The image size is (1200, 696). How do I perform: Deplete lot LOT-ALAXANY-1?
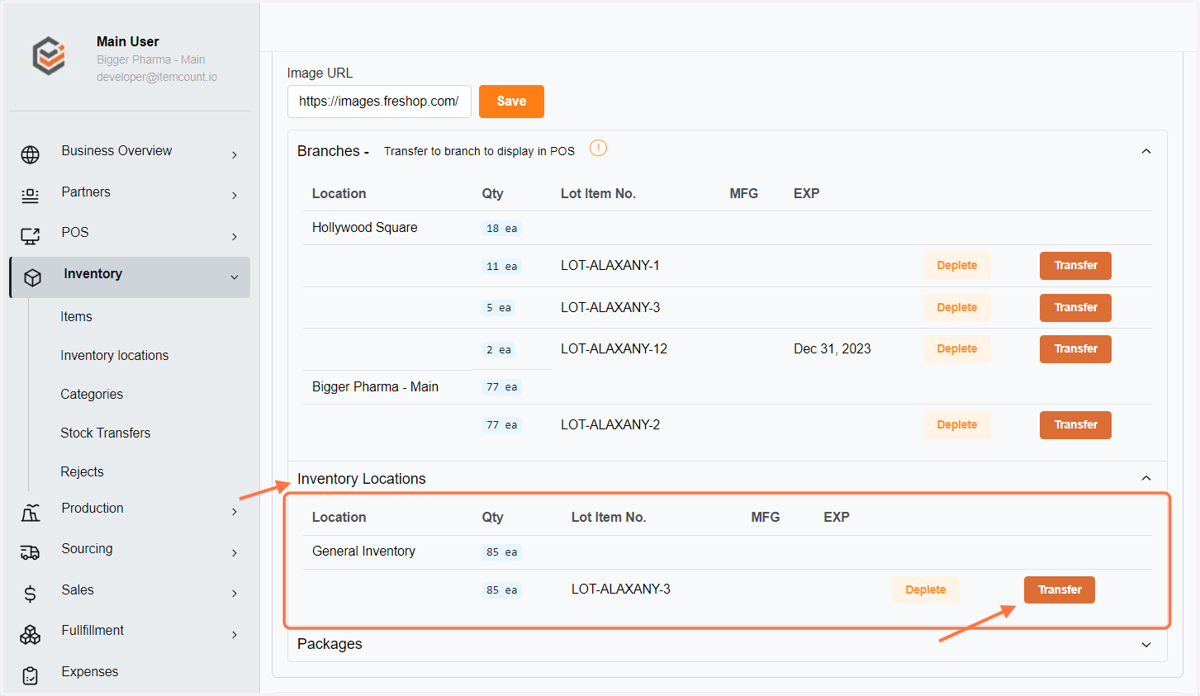(x=956, y=266)
